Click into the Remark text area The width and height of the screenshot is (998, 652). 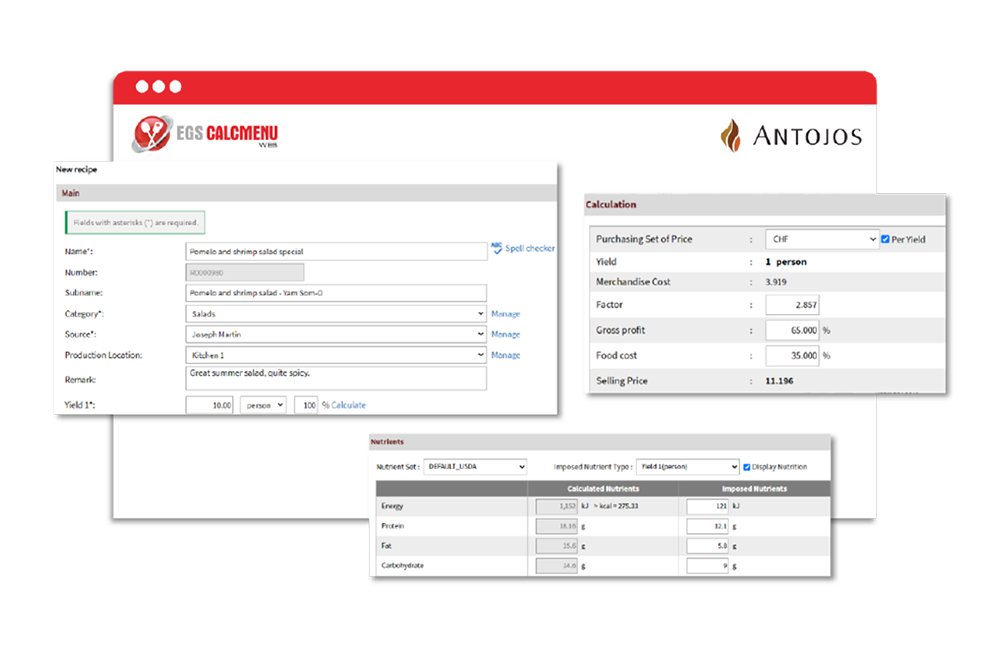(336, 378)
